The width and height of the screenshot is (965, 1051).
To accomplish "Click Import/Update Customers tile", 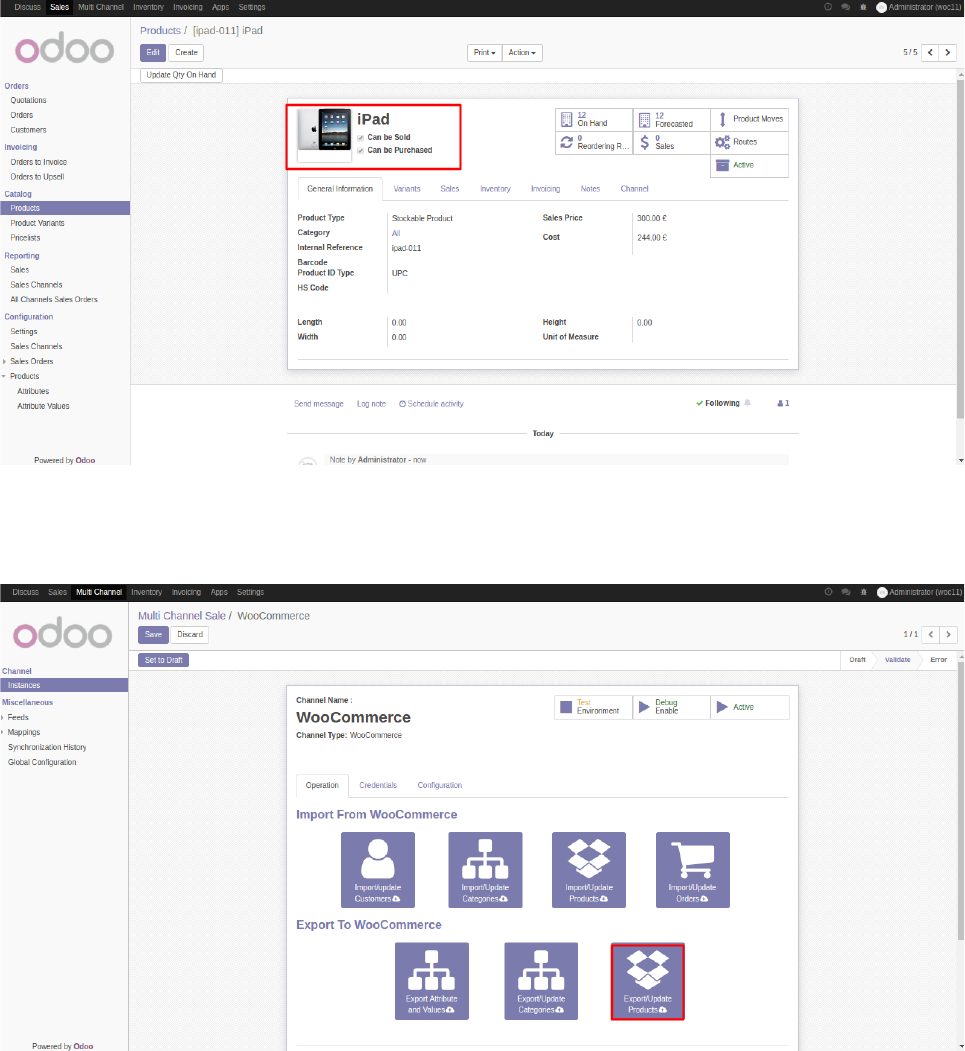I will [378, 870].
